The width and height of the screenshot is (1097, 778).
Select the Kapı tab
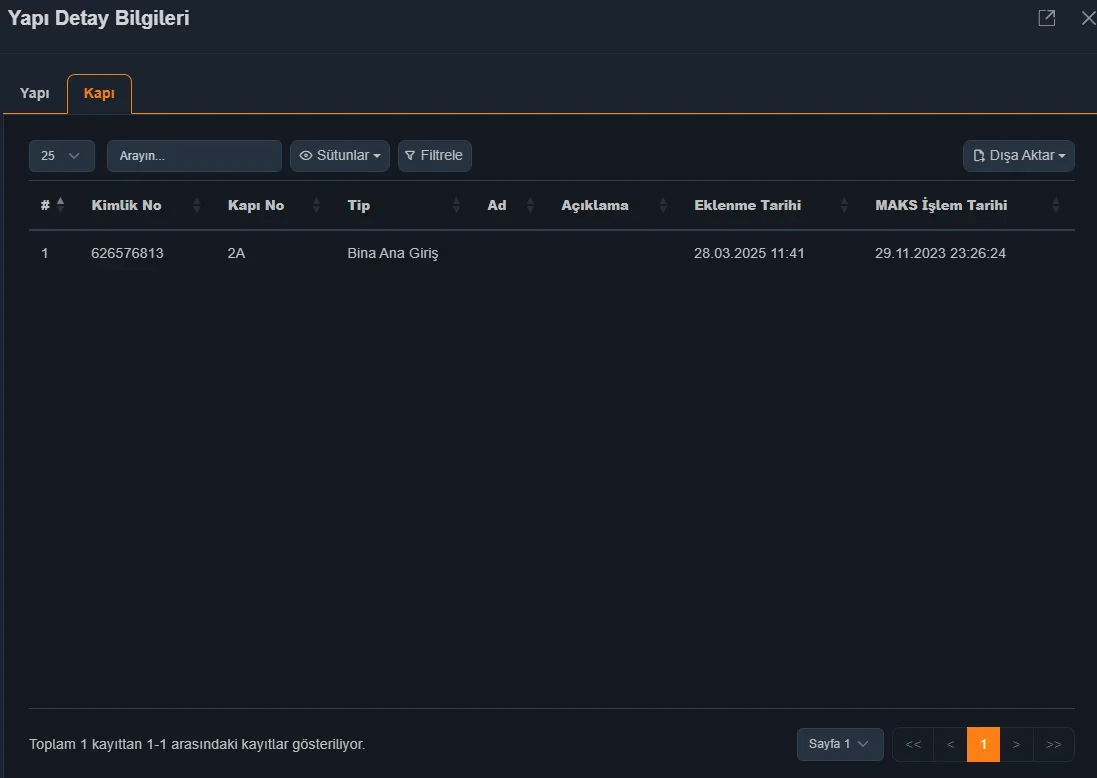99,93
